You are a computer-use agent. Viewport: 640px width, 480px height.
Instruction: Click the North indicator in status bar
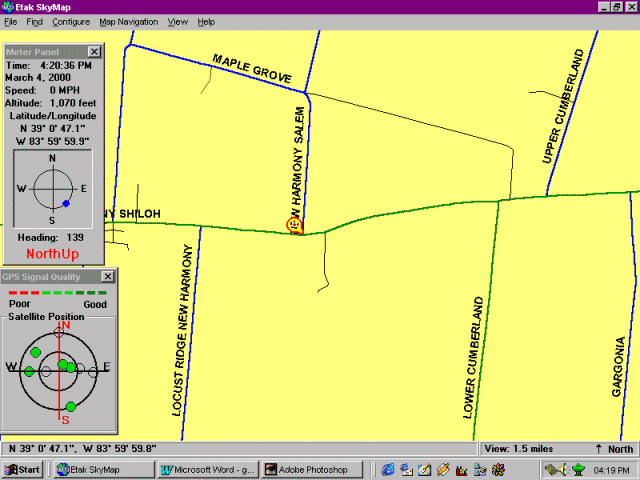click(615, 449)
